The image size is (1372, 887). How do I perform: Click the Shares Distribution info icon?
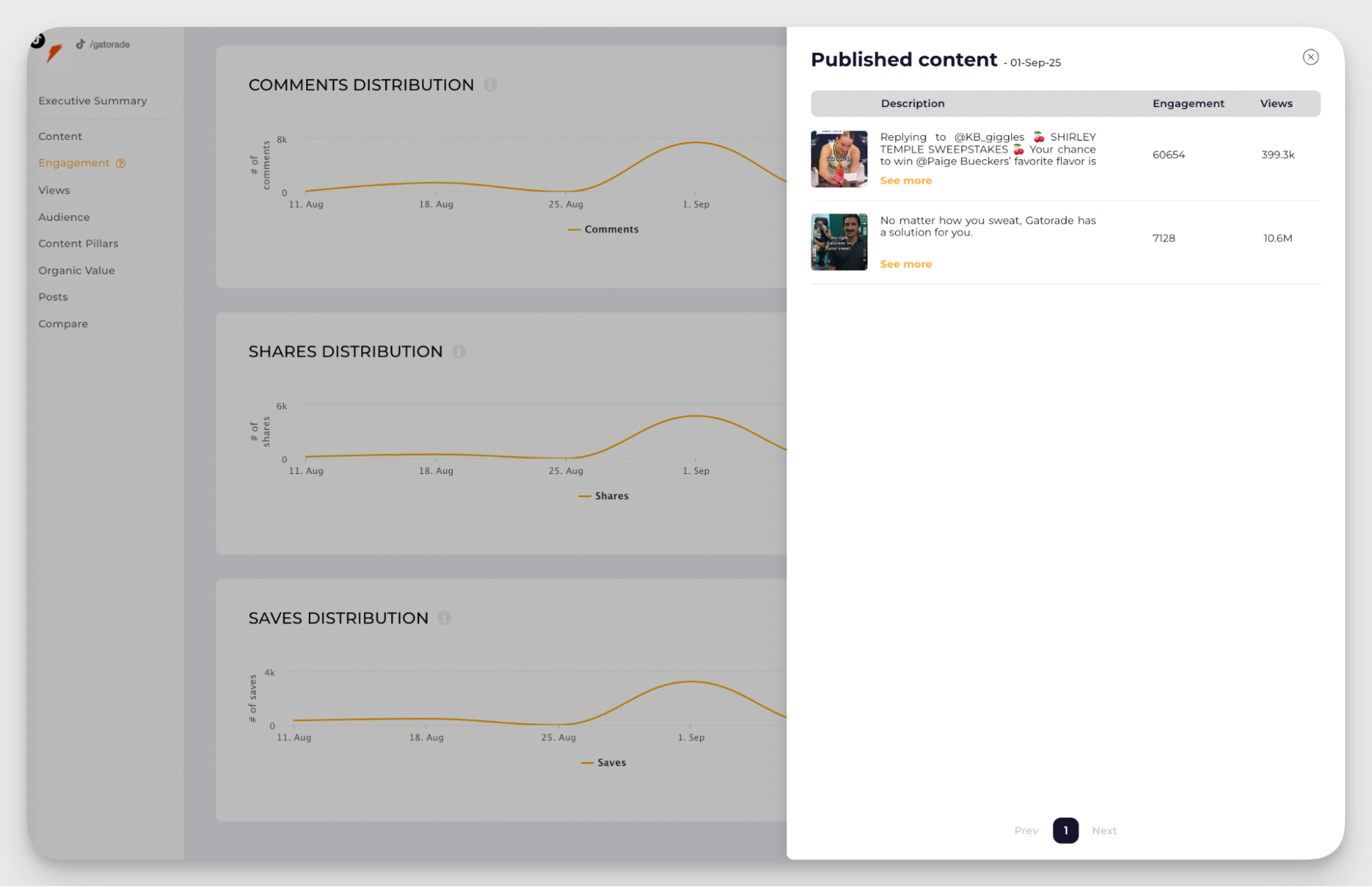(458, 351)
